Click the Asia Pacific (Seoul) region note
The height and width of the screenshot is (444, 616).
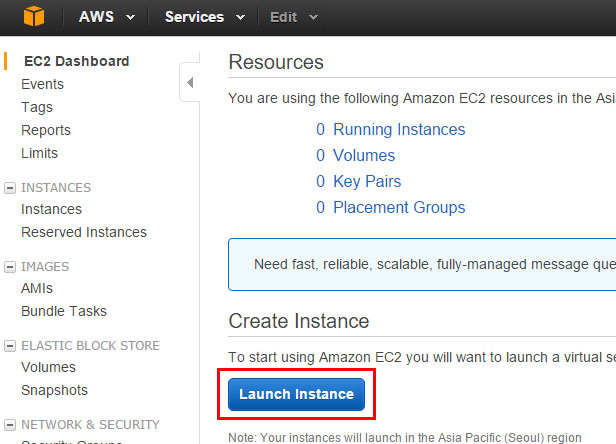(405, 437)
